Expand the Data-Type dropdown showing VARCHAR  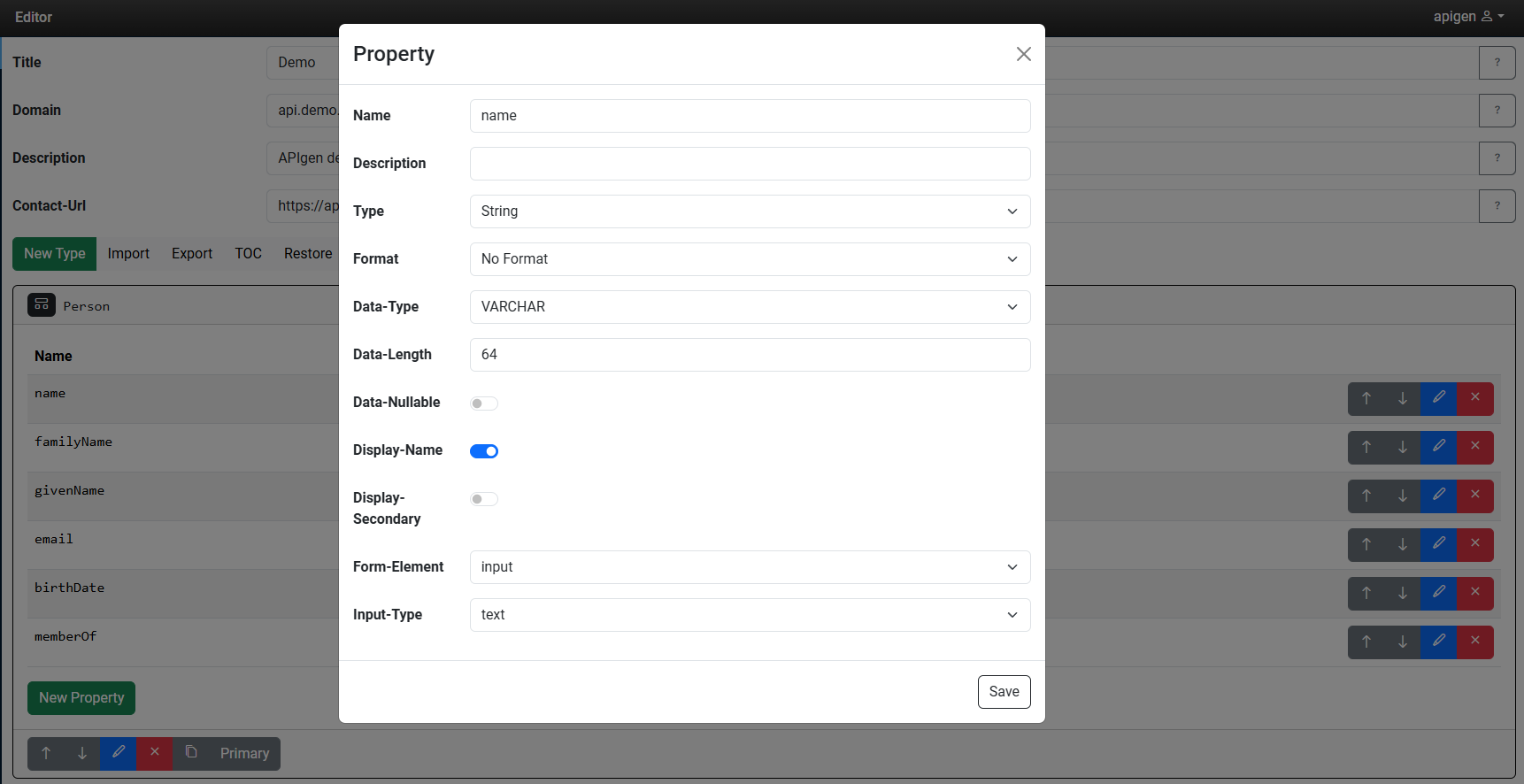coord(750,307)
